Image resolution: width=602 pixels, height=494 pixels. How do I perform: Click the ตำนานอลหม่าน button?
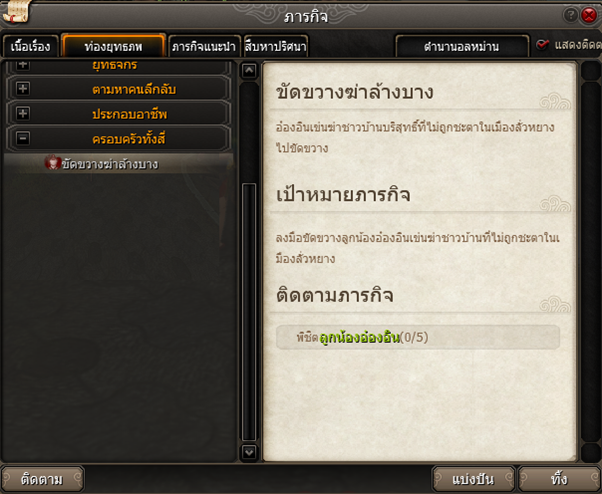point(462,46)
